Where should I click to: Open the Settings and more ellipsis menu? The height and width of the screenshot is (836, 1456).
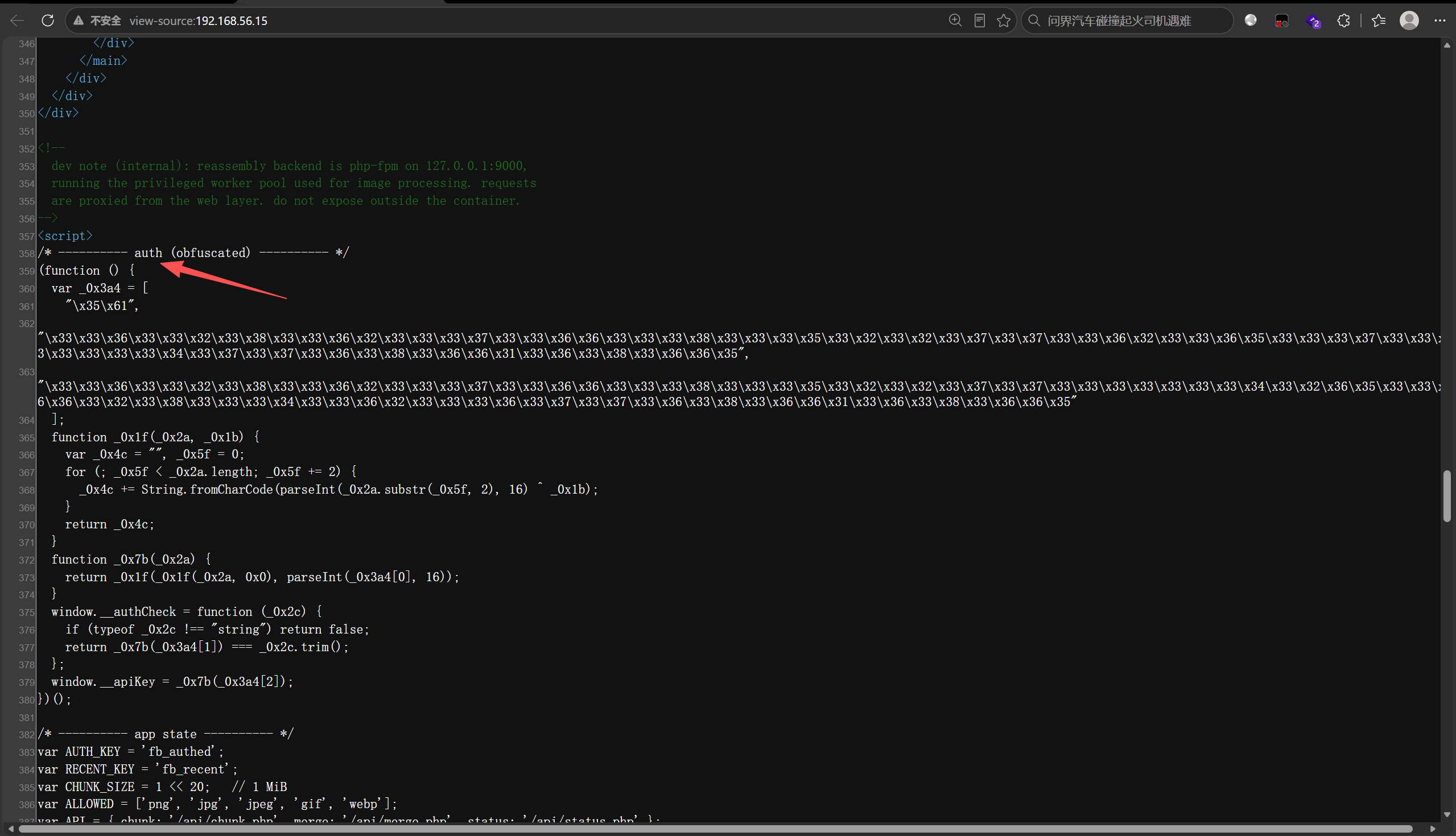(x=1439, y=20)
